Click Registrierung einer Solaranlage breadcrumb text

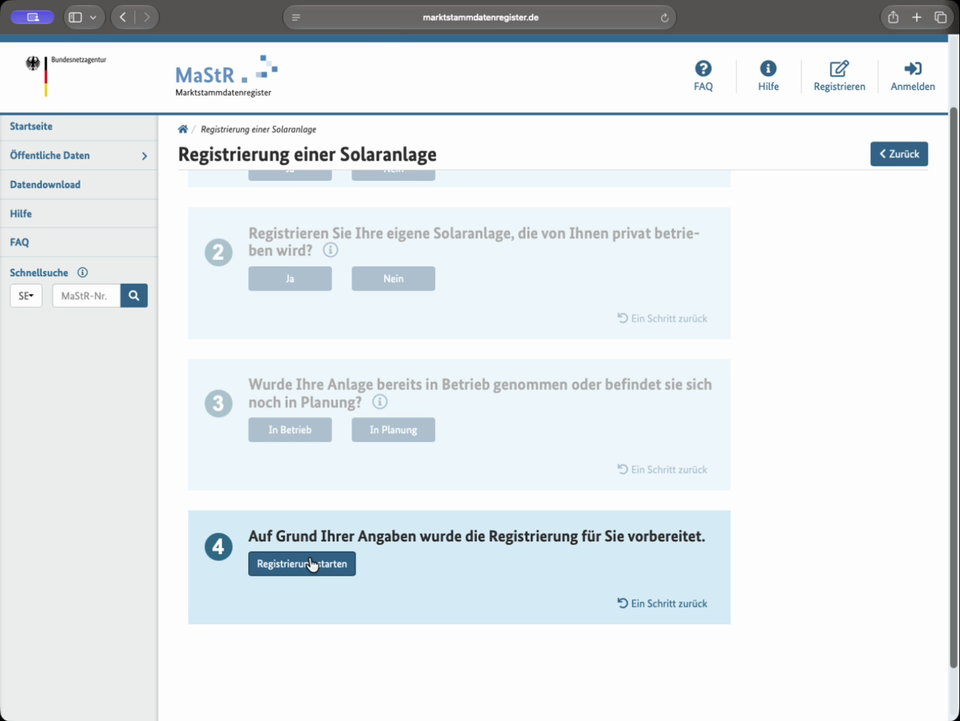(258, 129)
